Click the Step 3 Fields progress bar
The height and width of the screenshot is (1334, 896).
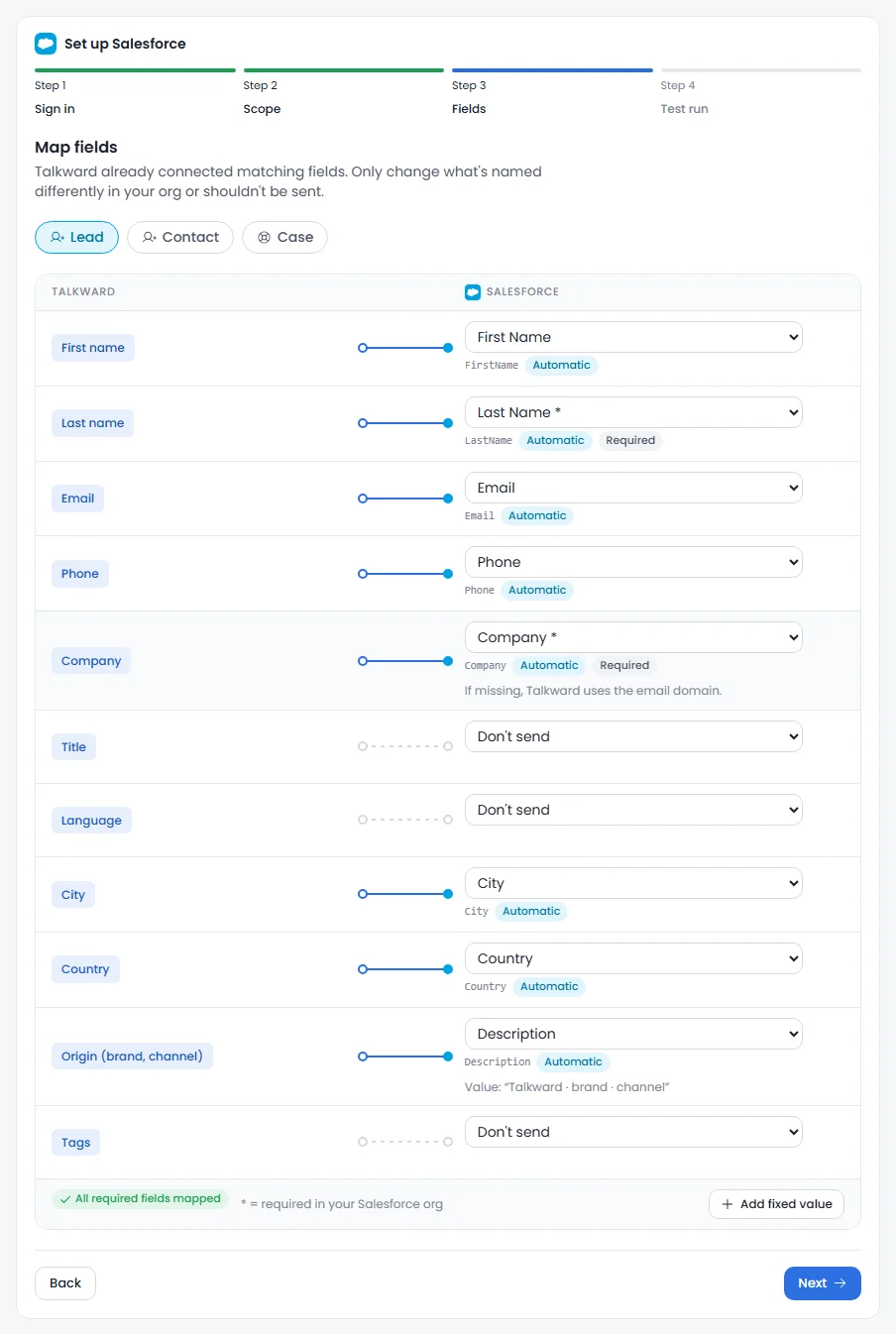552,70
